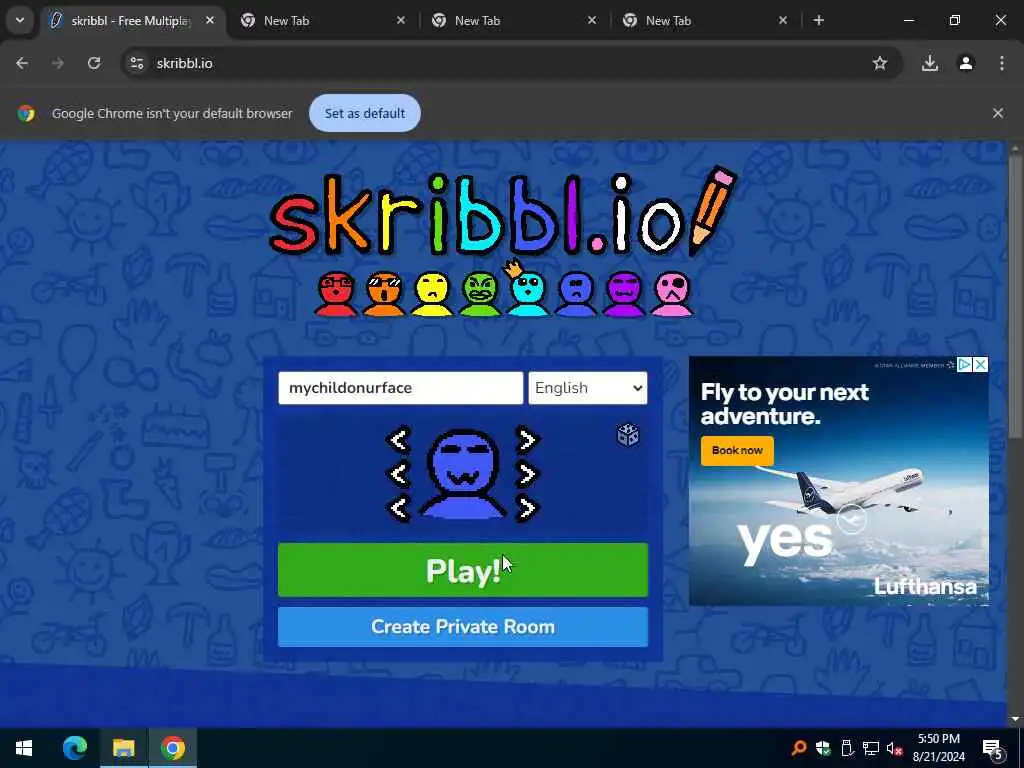Click the orange avatar with sunglasses

(x=384, y=294)
